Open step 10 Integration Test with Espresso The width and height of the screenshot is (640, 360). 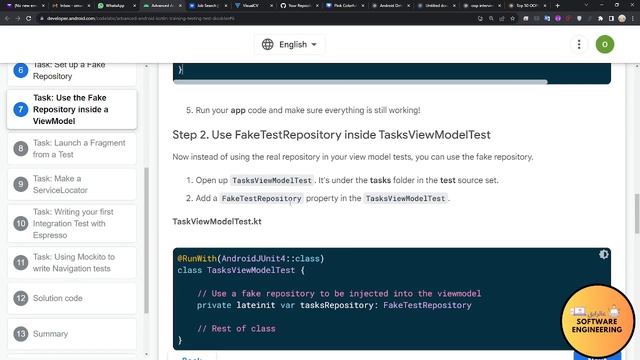[72, 223]
